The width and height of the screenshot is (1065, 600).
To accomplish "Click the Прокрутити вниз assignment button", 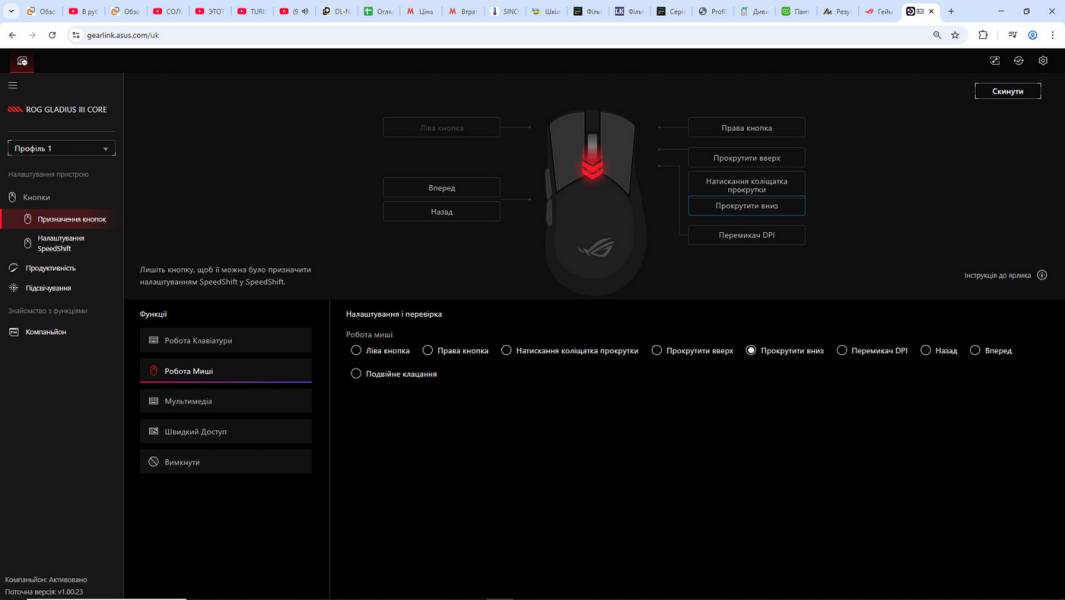I will click(x=745, y=205).
